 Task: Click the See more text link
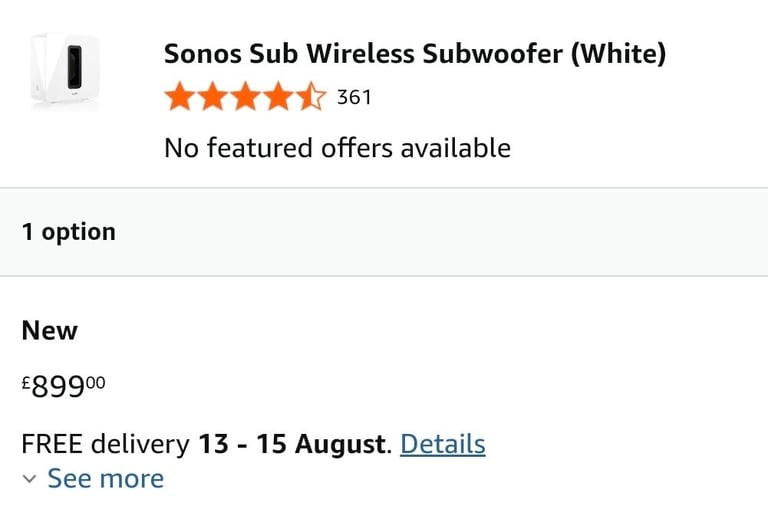click(x=106, y=479)
